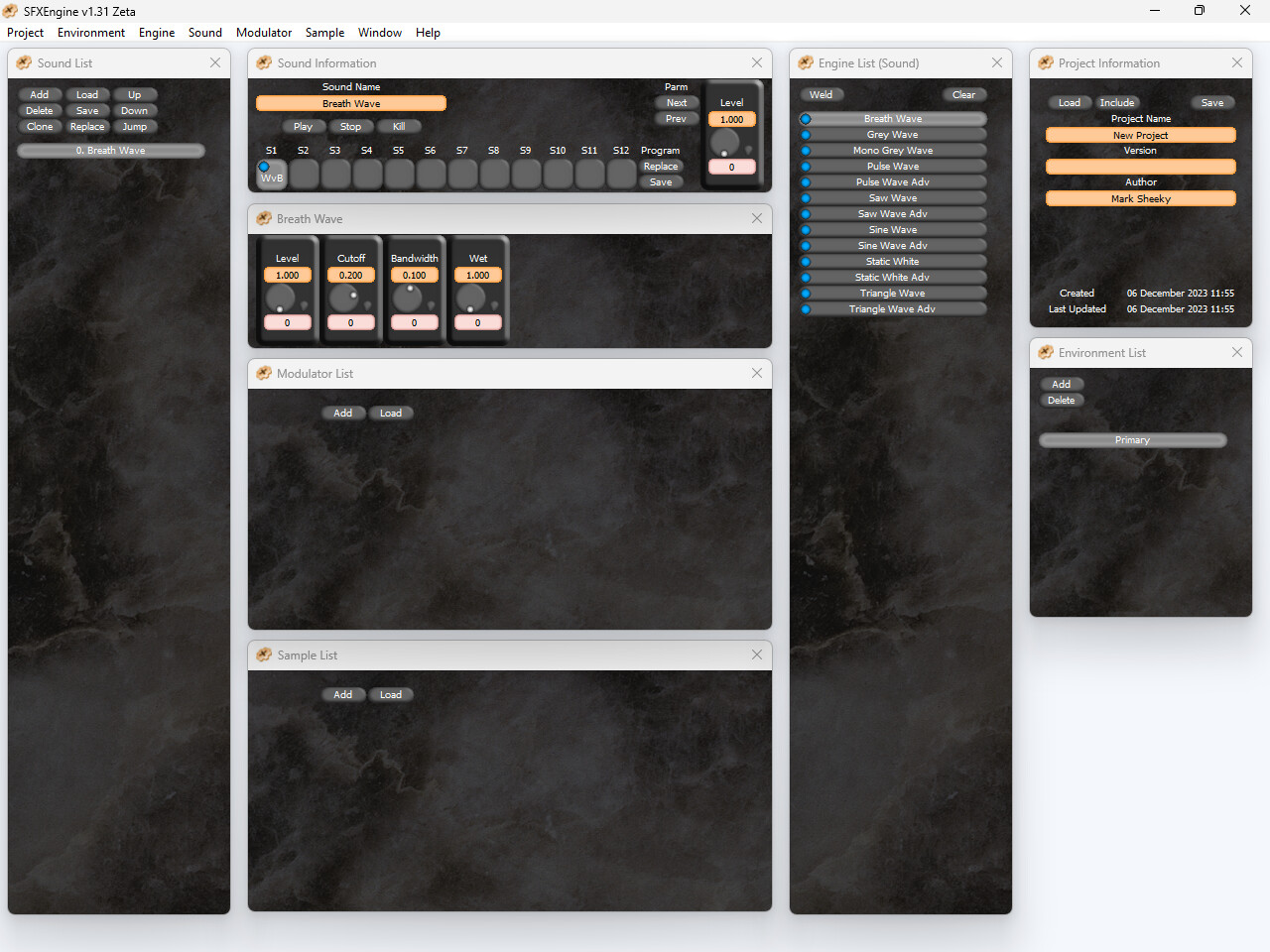
Task: Toggle the blue indicator on Grey Wave engine
Action: pos(805,134)
